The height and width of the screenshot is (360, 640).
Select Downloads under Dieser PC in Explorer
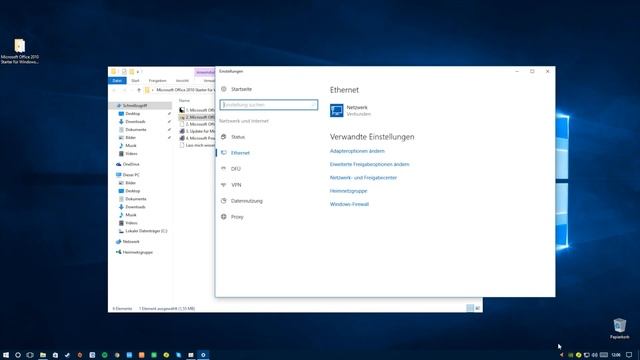click(x=135, y=207)
